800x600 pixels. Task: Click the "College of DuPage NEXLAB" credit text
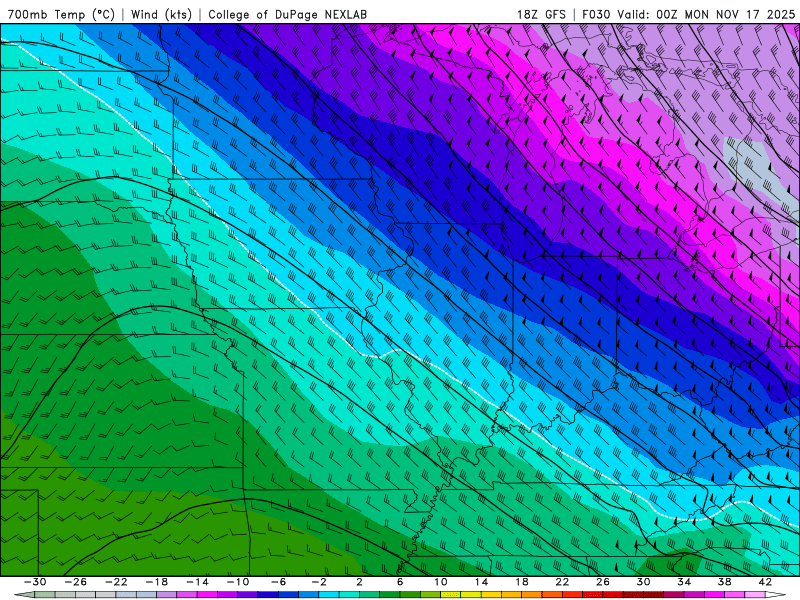pos(287,14)
